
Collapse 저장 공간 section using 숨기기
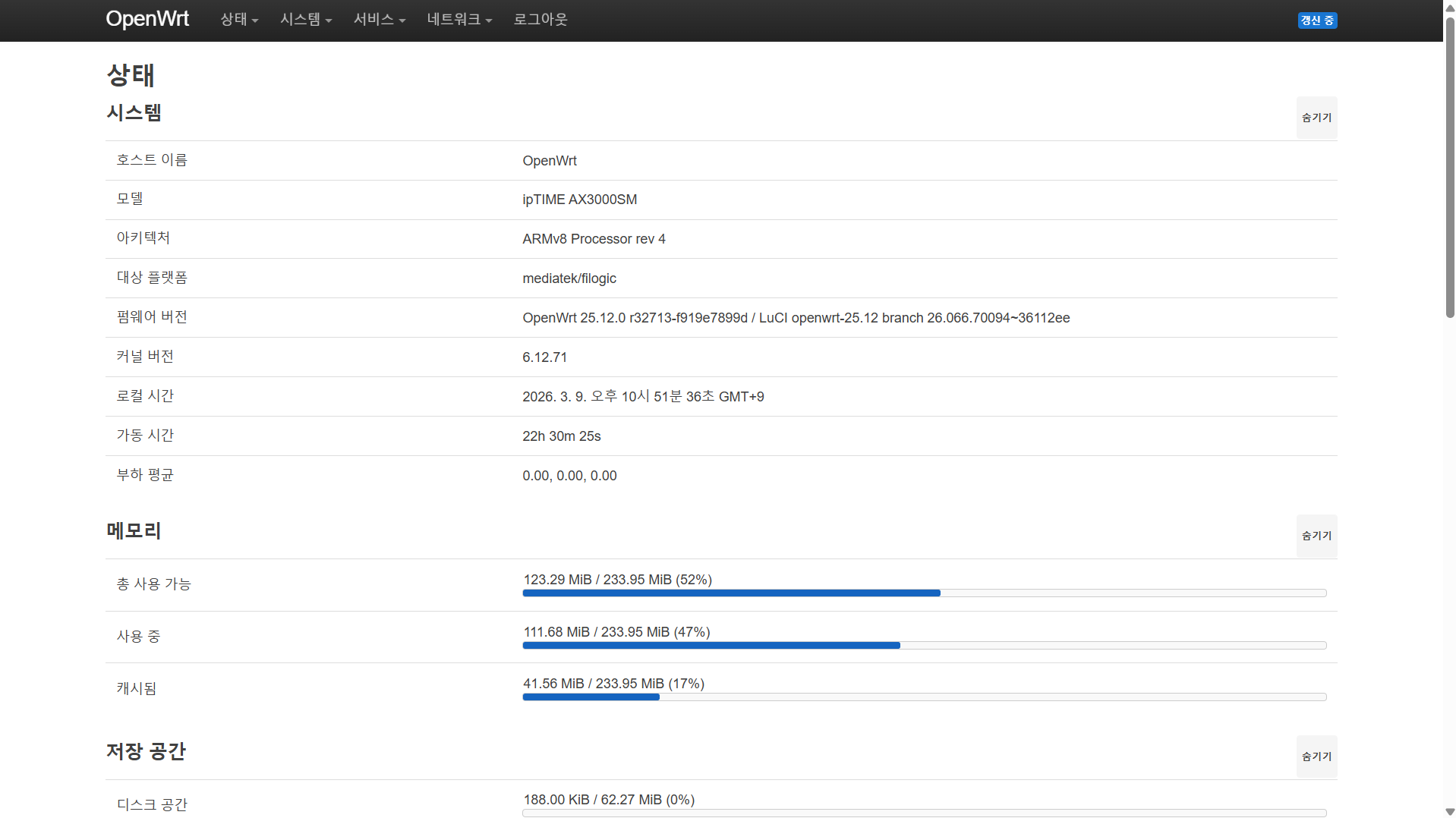click(1316, 757)
